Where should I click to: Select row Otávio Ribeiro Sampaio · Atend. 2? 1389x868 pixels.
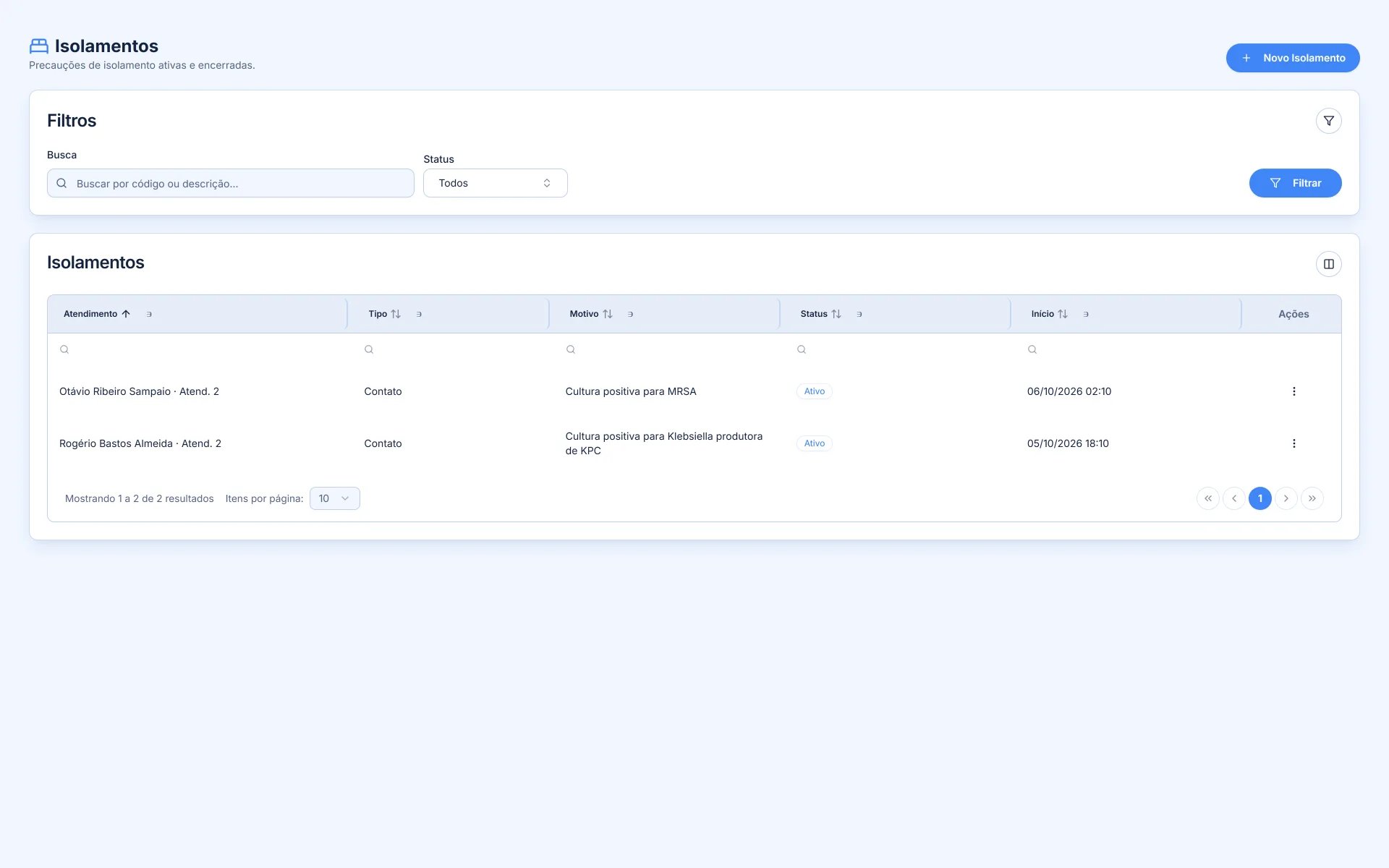694,391
